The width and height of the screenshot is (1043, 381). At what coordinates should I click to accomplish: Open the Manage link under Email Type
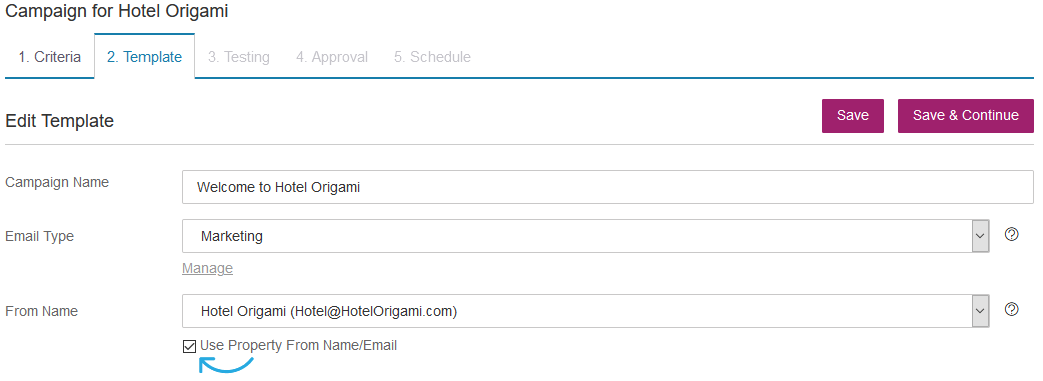click(x=208, y=268)
